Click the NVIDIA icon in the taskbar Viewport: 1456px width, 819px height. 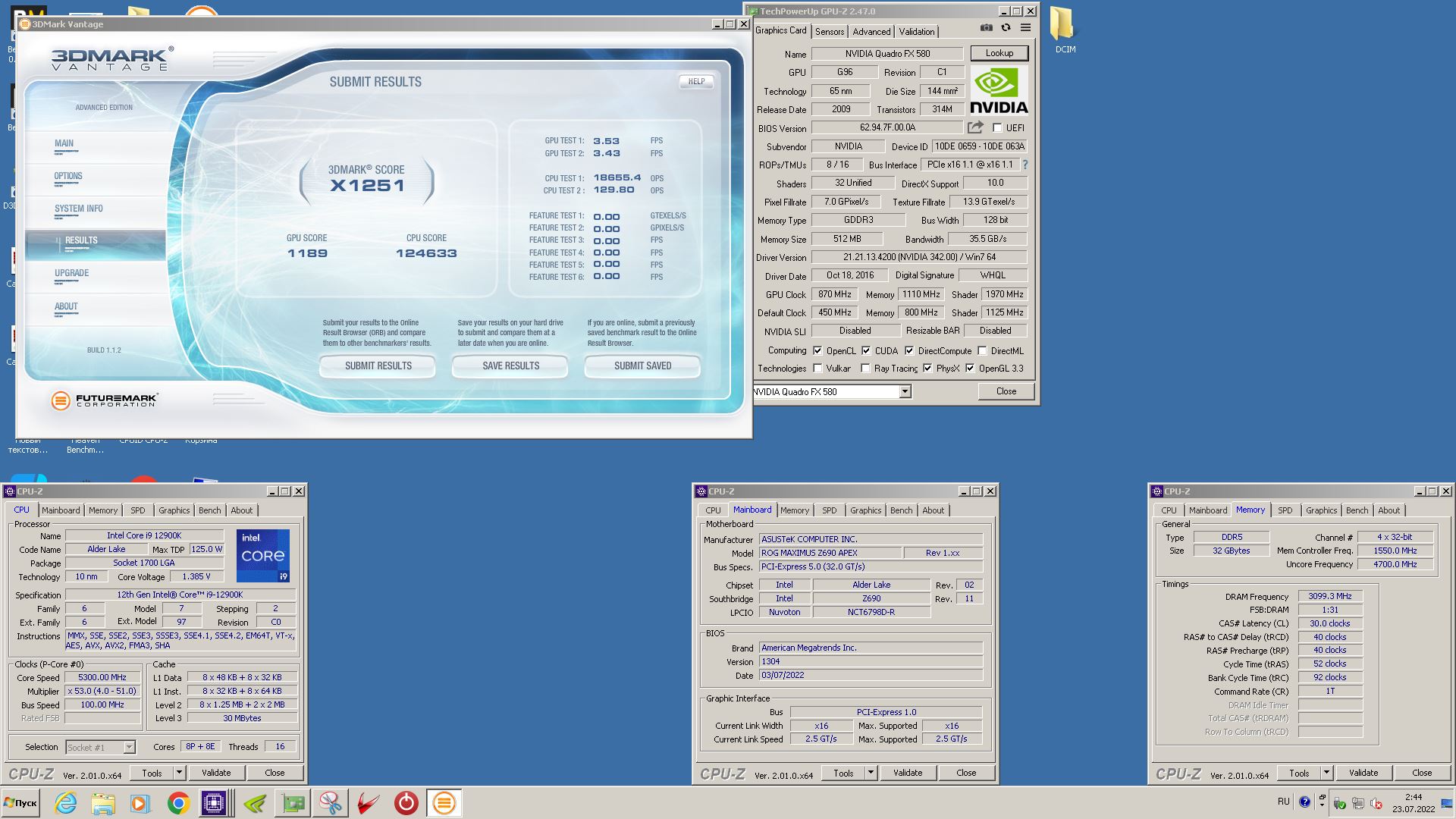pyautogui.click(x=254, y=803)
